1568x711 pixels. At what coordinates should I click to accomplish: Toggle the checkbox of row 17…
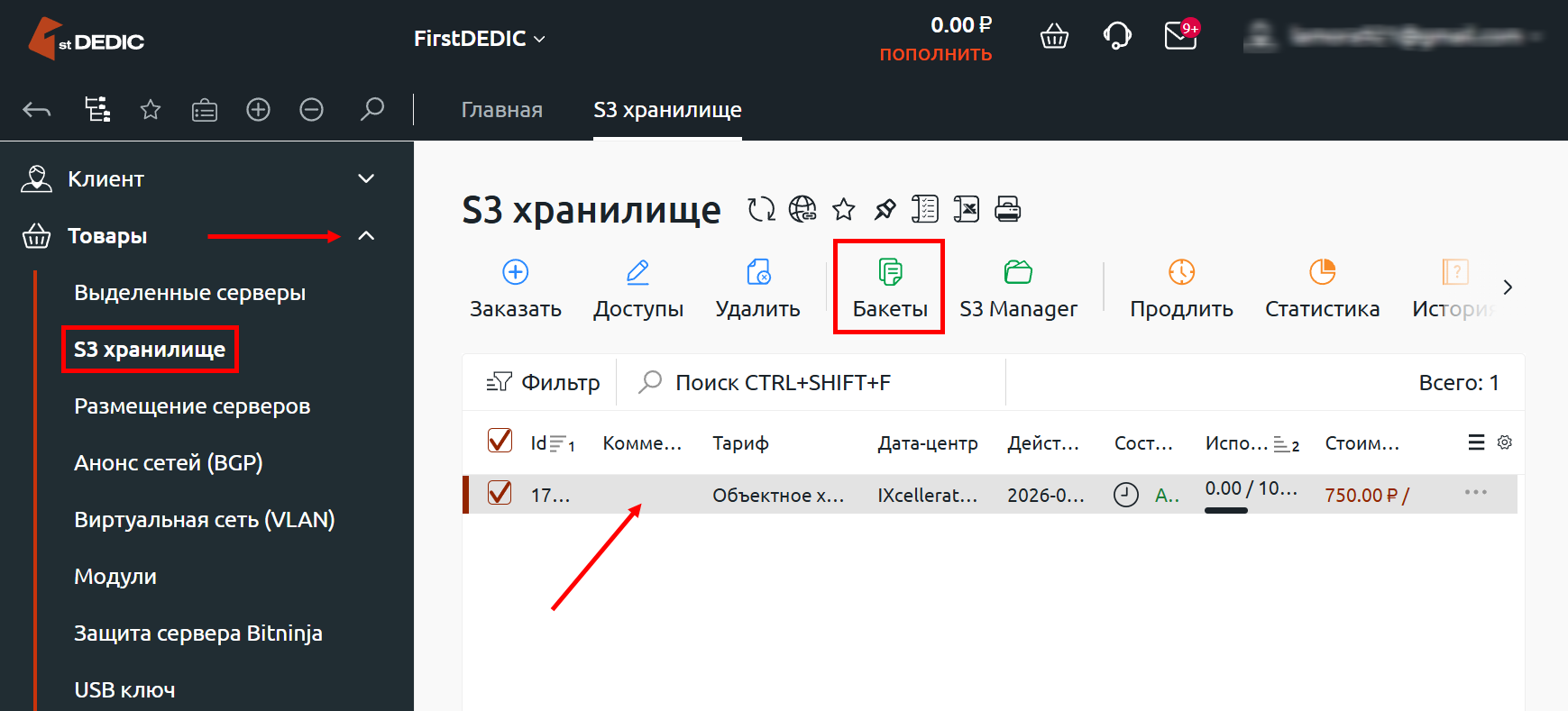coord(500,493)
